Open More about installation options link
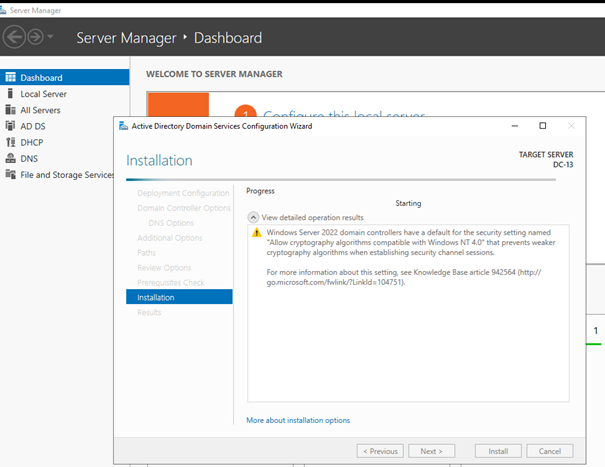This screenshot has width=605, height=467. pos(298,420)
